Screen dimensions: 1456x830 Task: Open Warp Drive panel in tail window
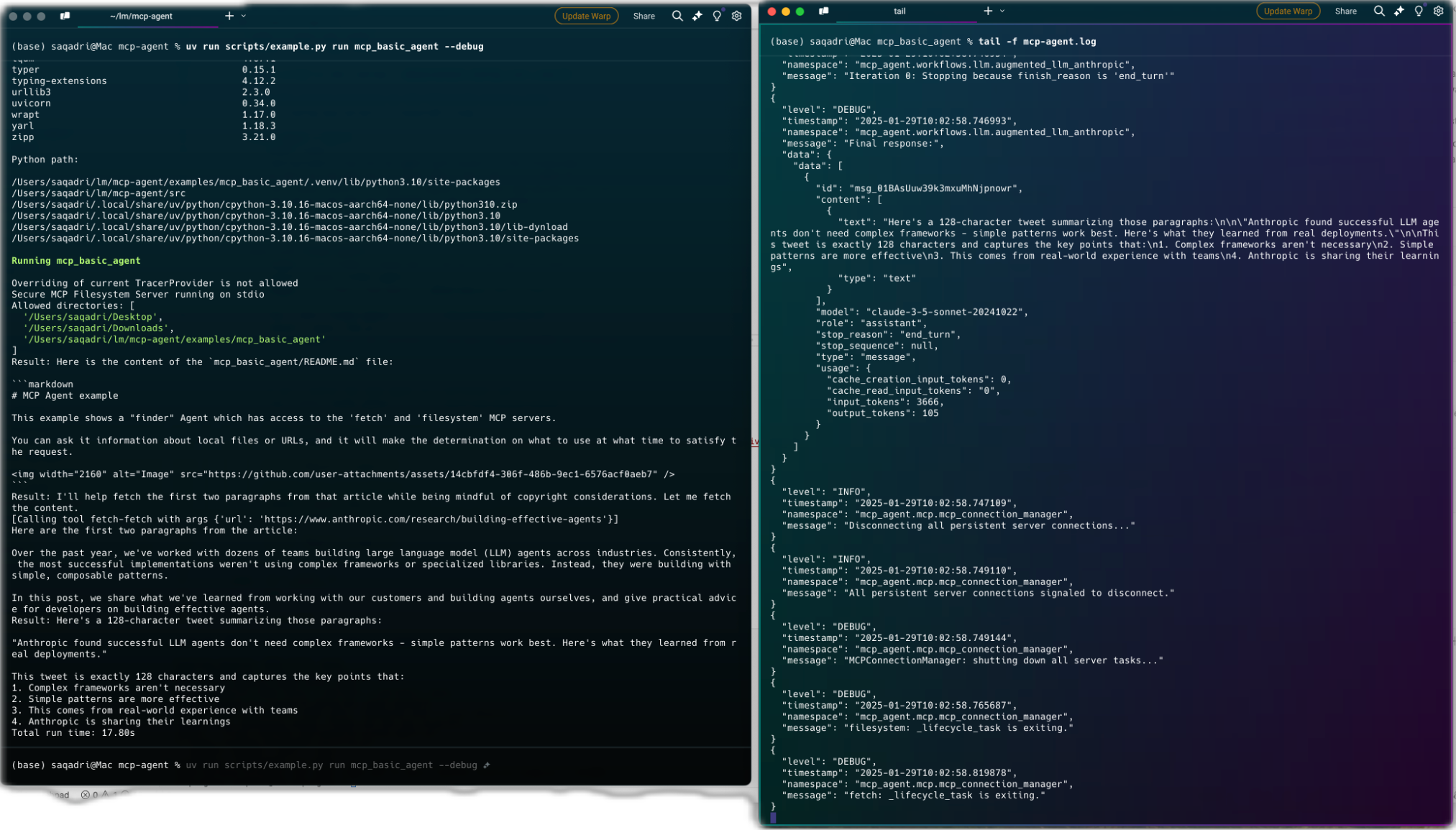coord(823,11)
